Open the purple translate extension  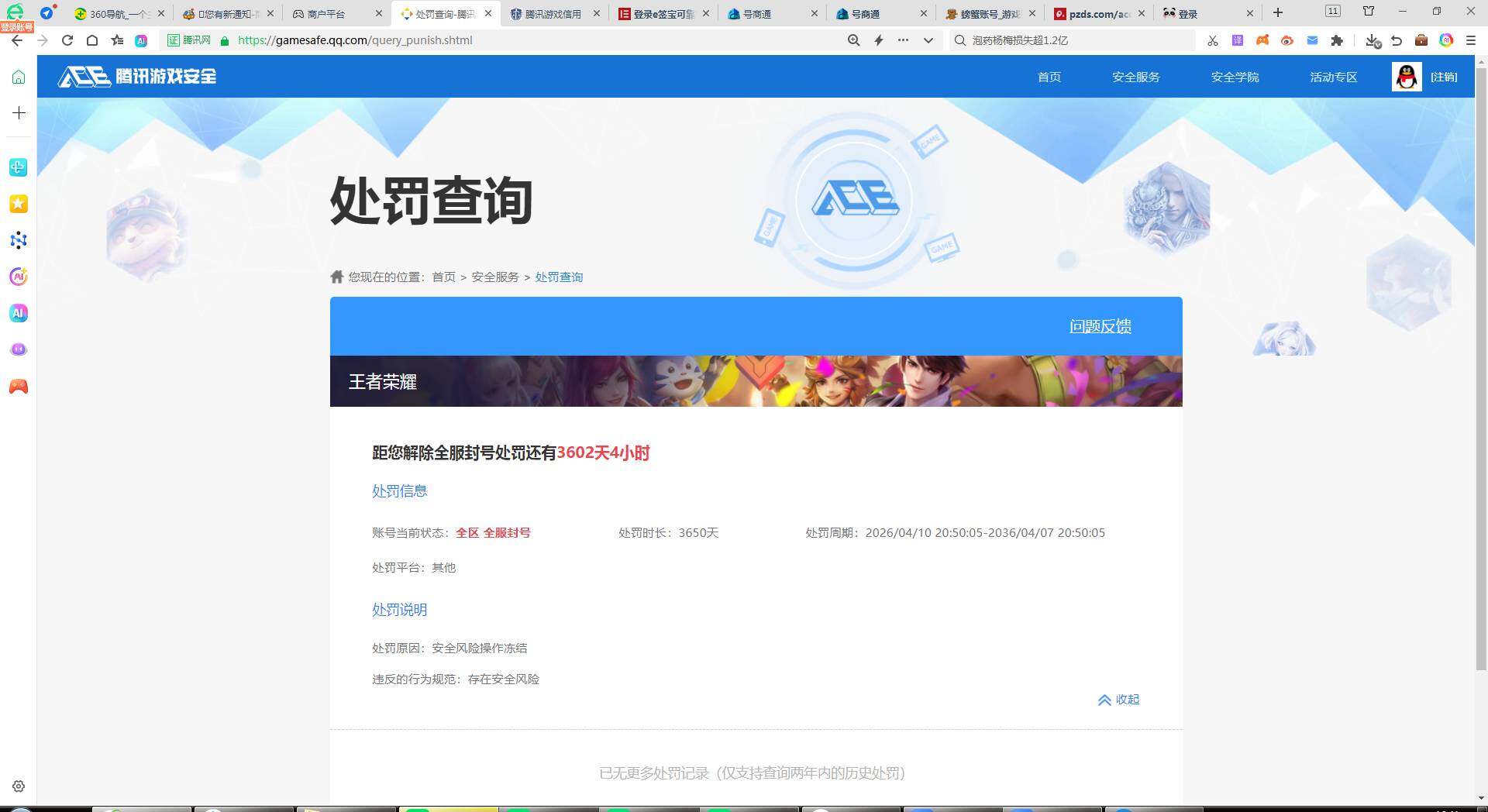click(x=1238, y=40)
